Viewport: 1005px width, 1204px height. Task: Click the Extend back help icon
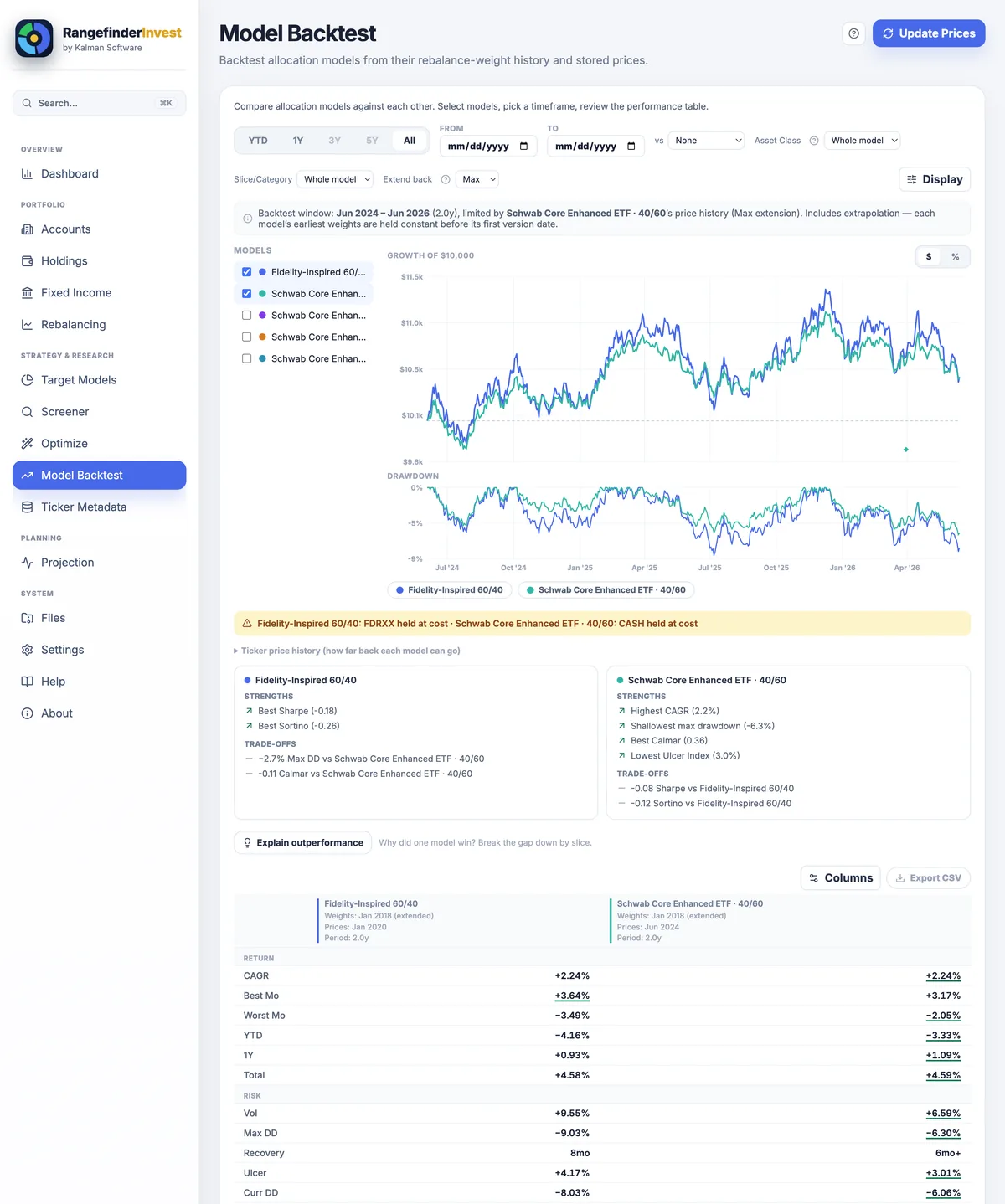click(446, 179)
